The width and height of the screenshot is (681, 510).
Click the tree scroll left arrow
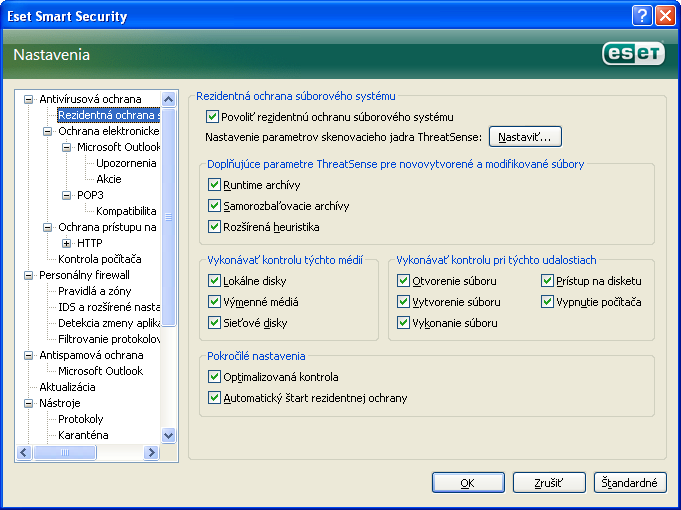point(24,452)
